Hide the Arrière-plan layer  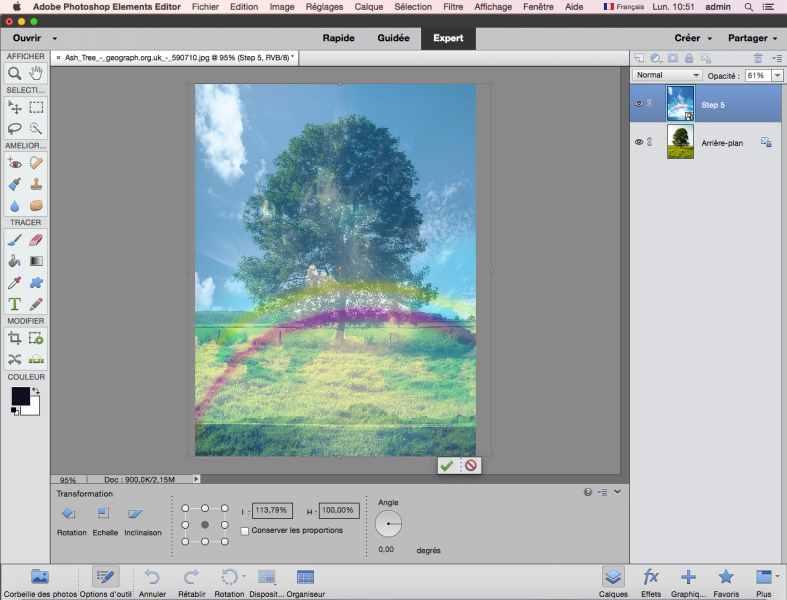click(638, 142)
